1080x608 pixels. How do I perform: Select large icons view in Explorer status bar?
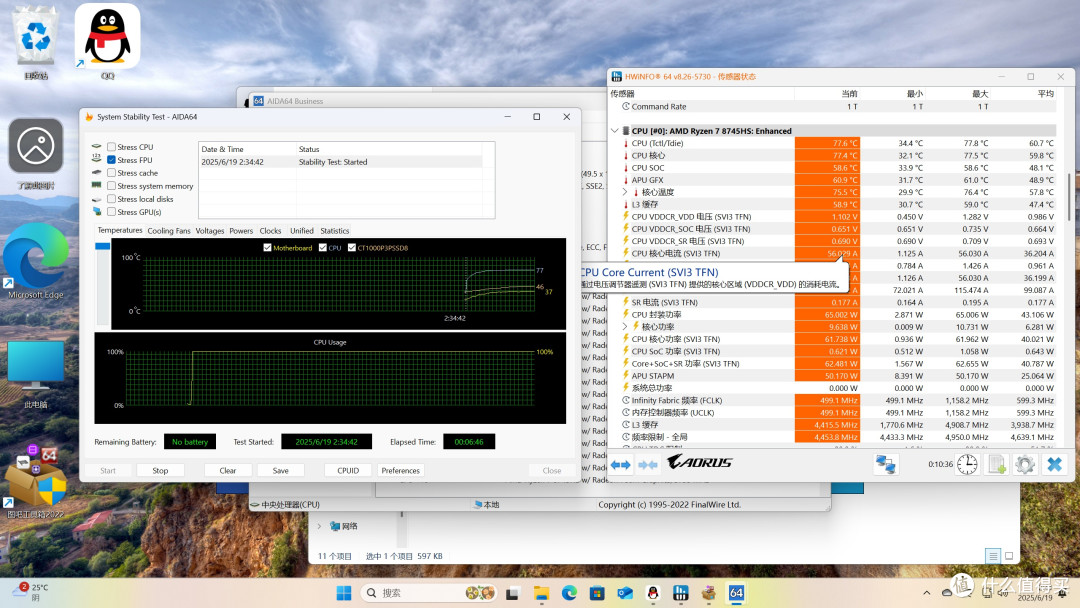coord(1009,556)
